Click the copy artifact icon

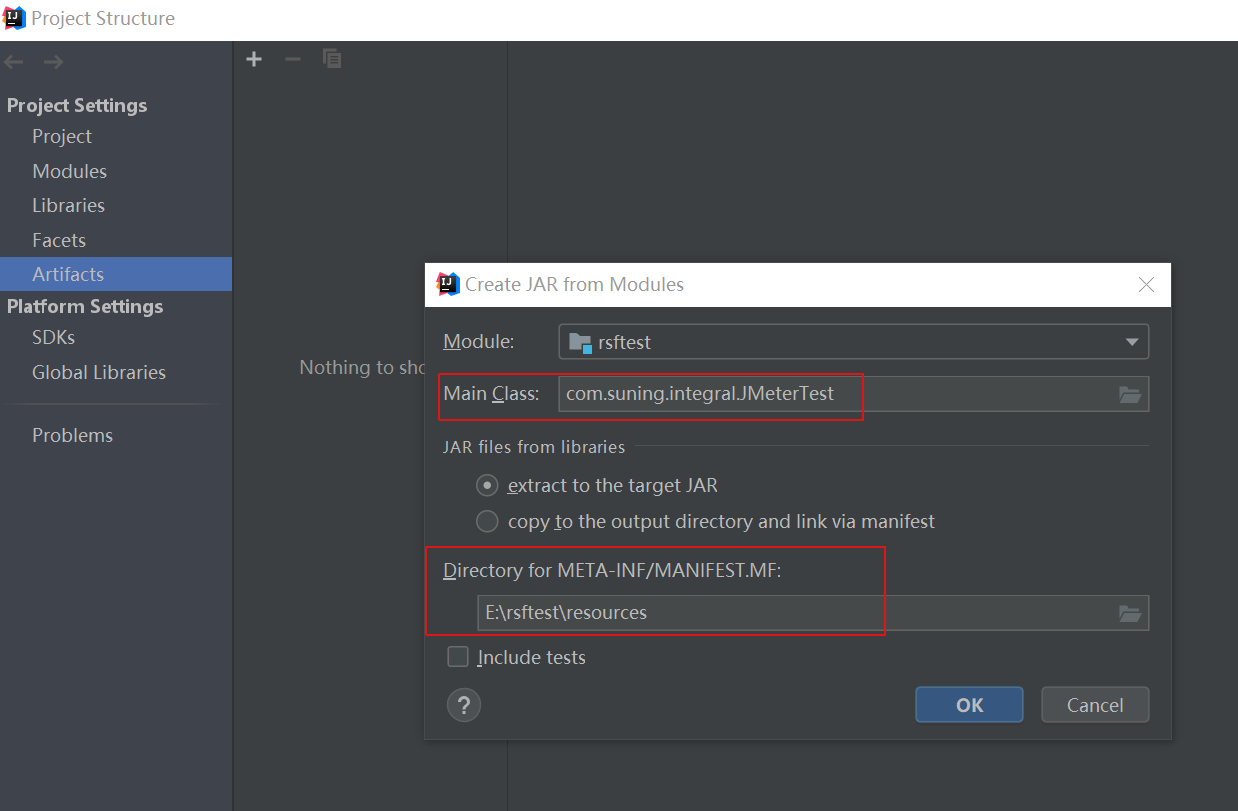(331, 59)
